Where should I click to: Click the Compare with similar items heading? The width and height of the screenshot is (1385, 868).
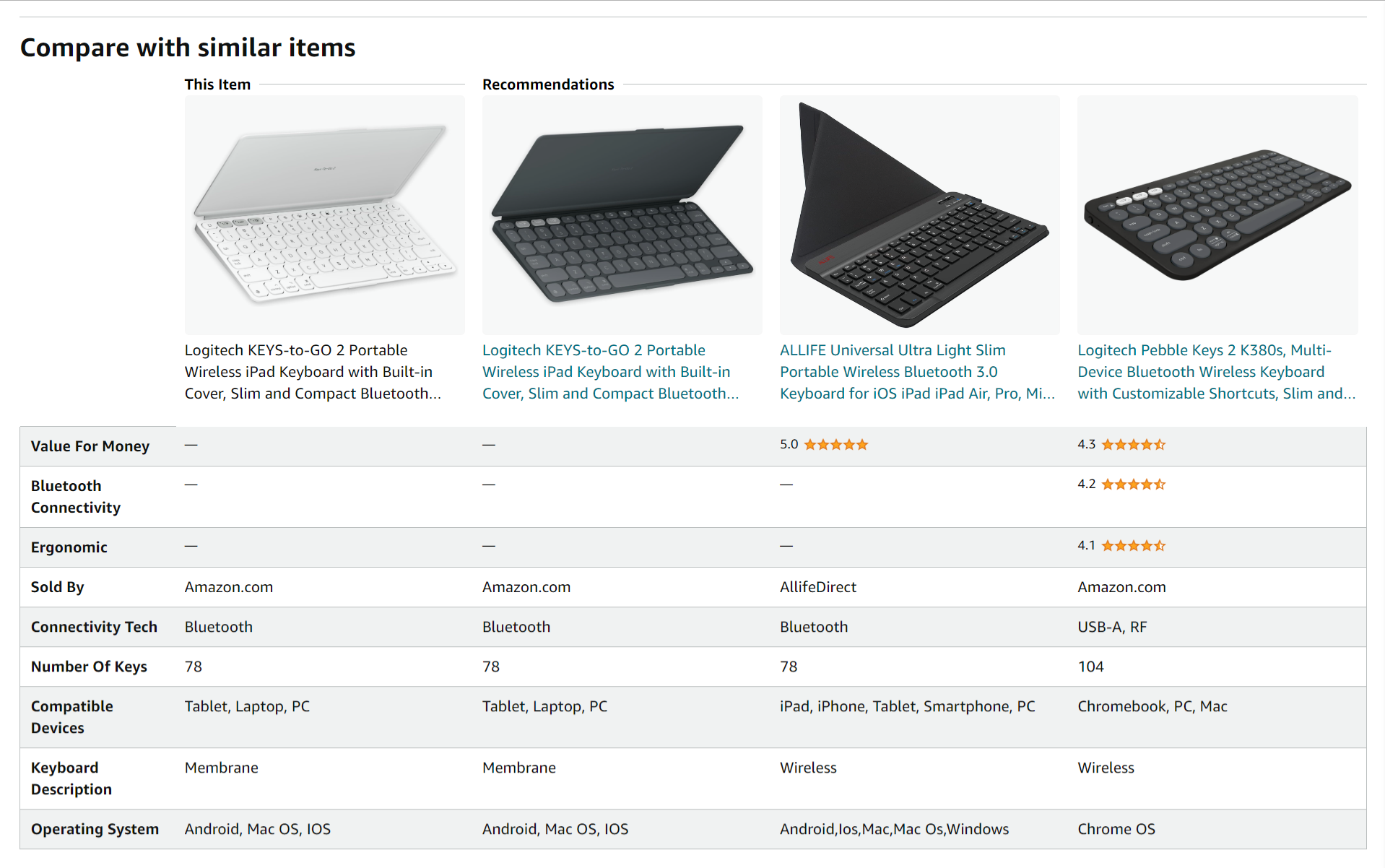pyautogui.click(x=188, y=48)
